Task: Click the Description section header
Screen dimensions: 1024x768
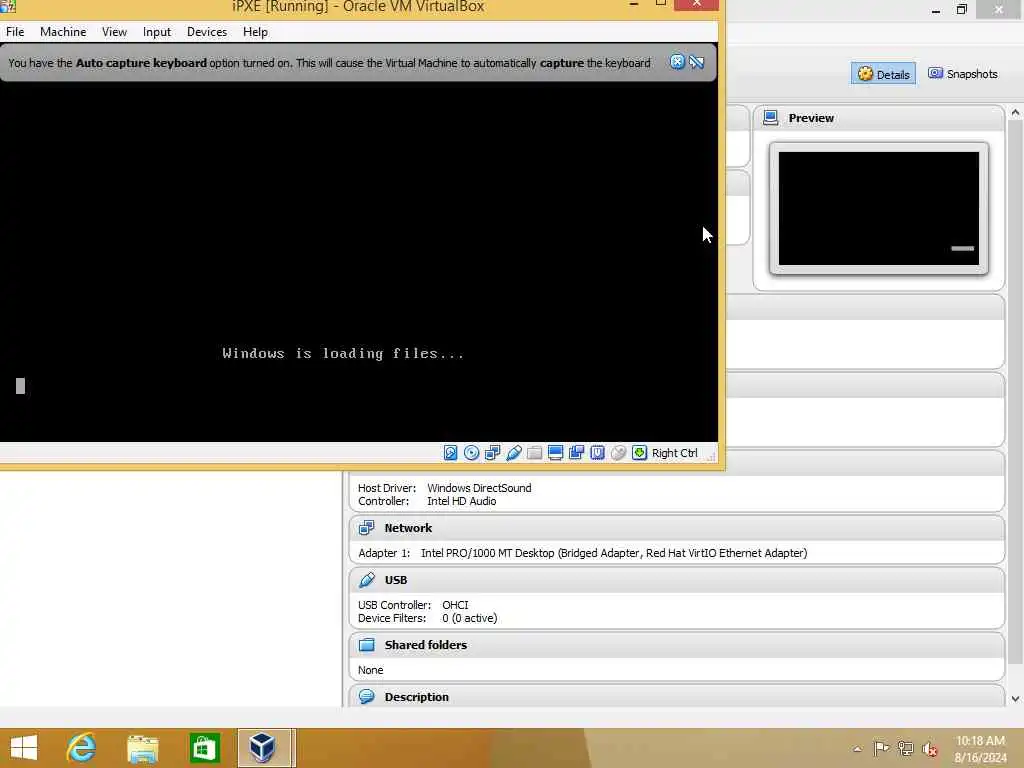Action: point(676,696)
